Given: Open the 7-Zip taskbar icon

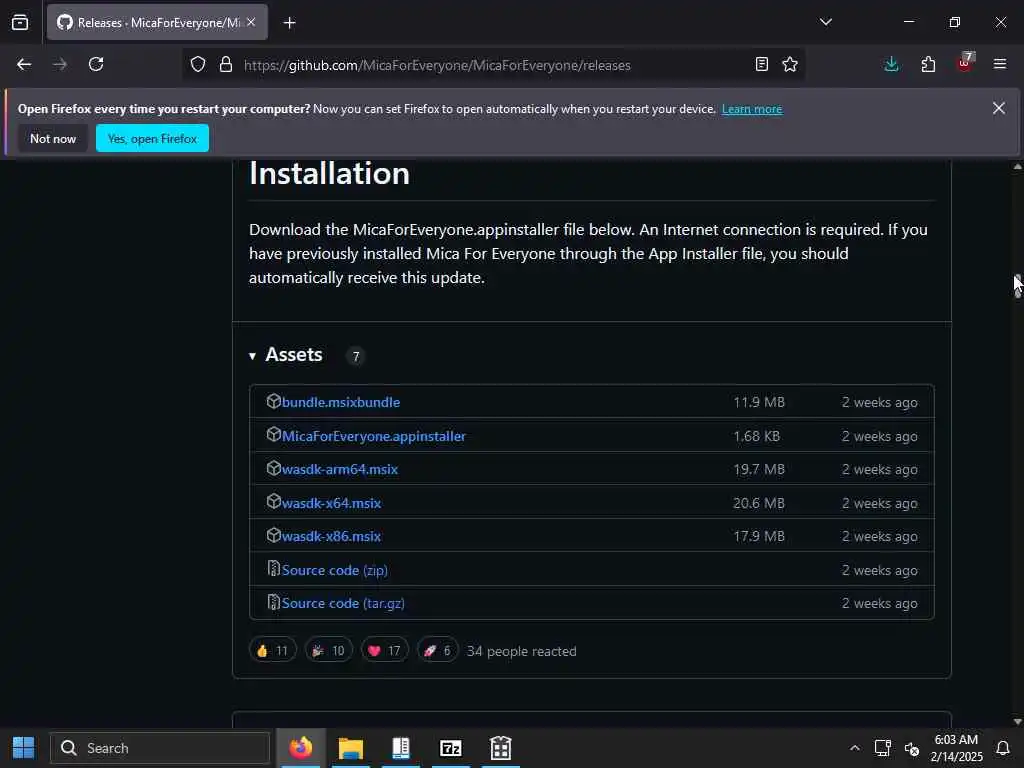Looking at the screenshot, I should click(451, 748).
